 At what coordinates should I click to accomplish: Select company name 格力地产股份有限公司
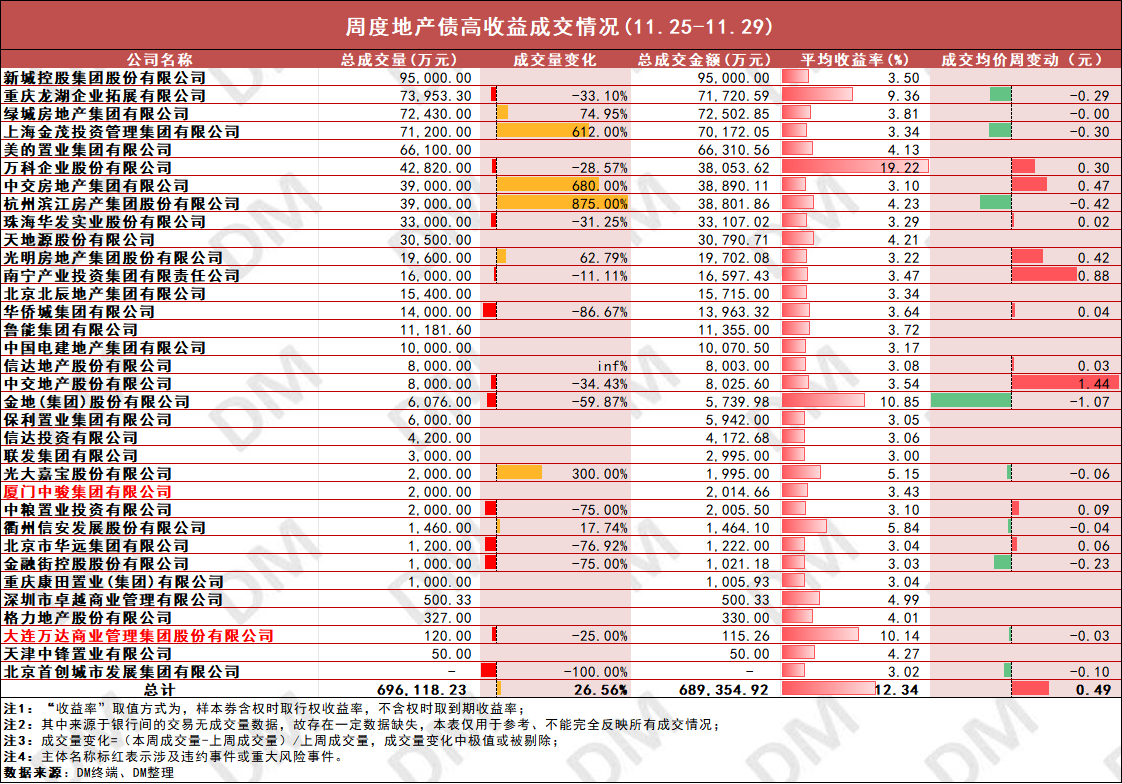(87, 617)
